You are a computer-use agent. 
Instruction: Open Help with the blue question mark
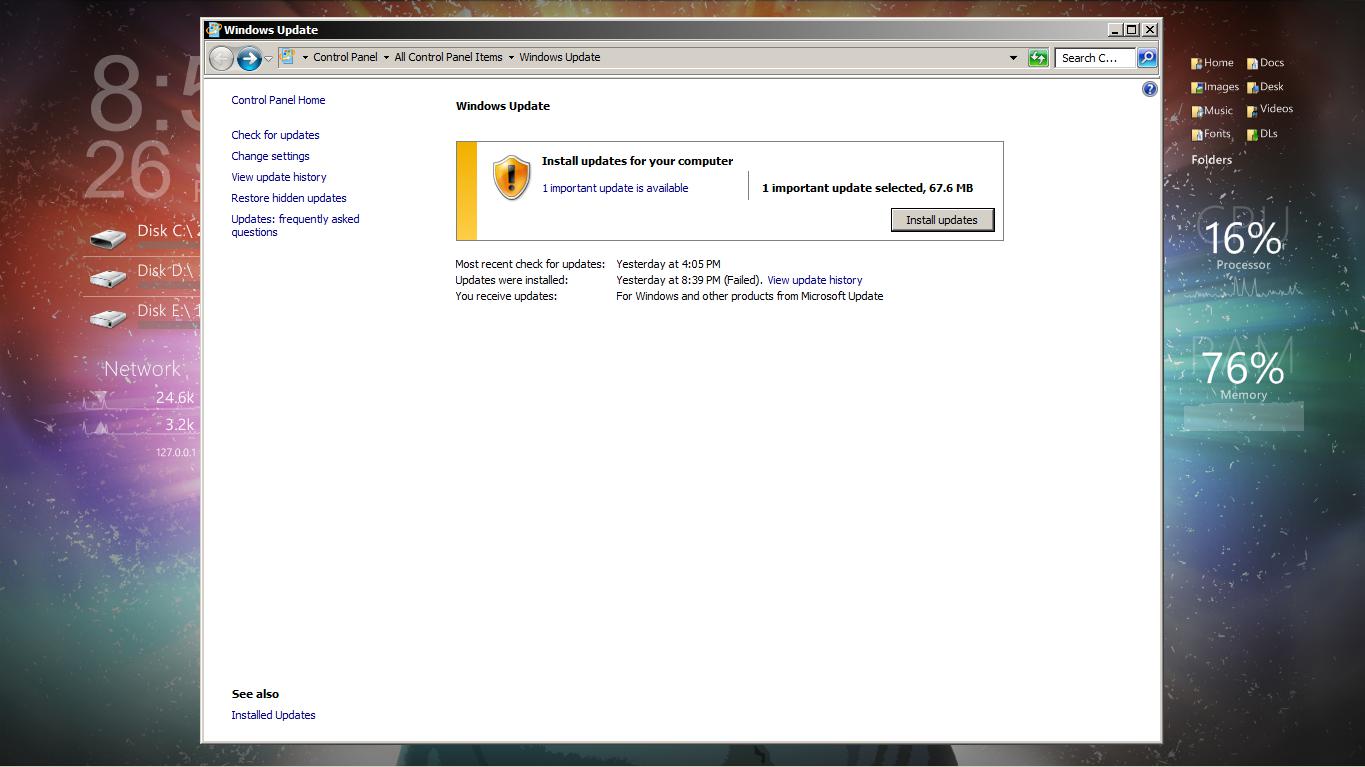(x=1149, y=89)
